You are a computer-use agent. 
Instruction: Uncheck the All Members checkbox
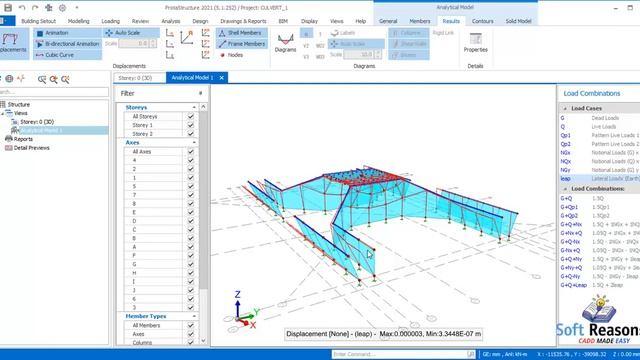pos(191,325)
